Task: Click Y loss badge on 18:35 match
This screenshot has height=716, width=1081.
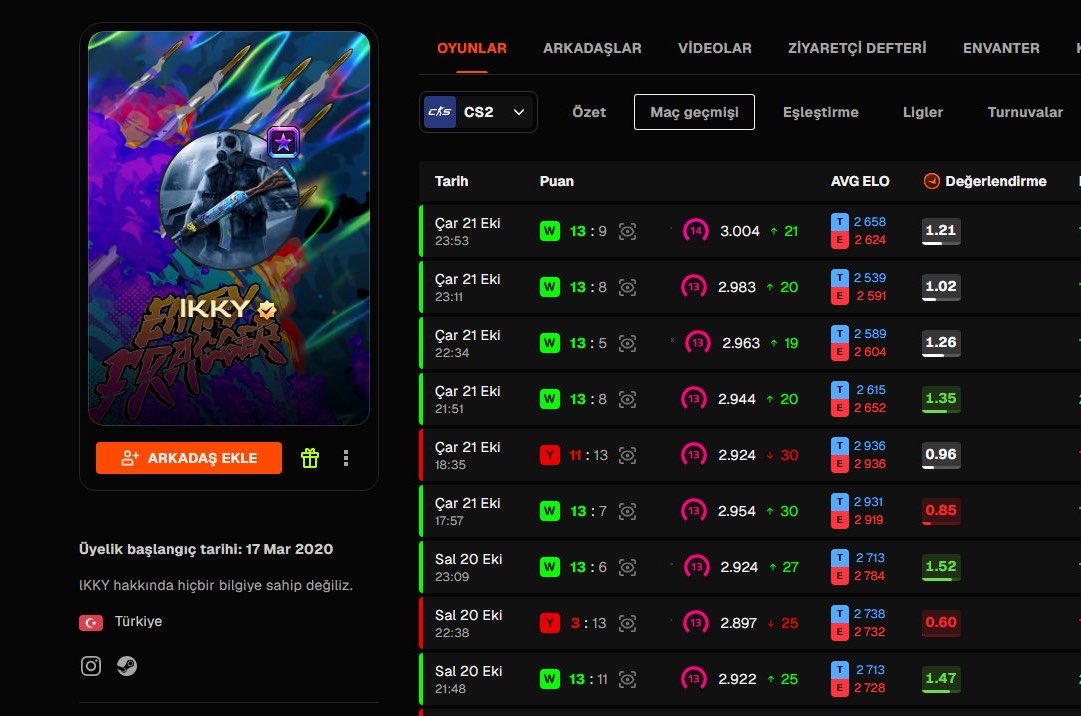Action: [x=549, y=455]
